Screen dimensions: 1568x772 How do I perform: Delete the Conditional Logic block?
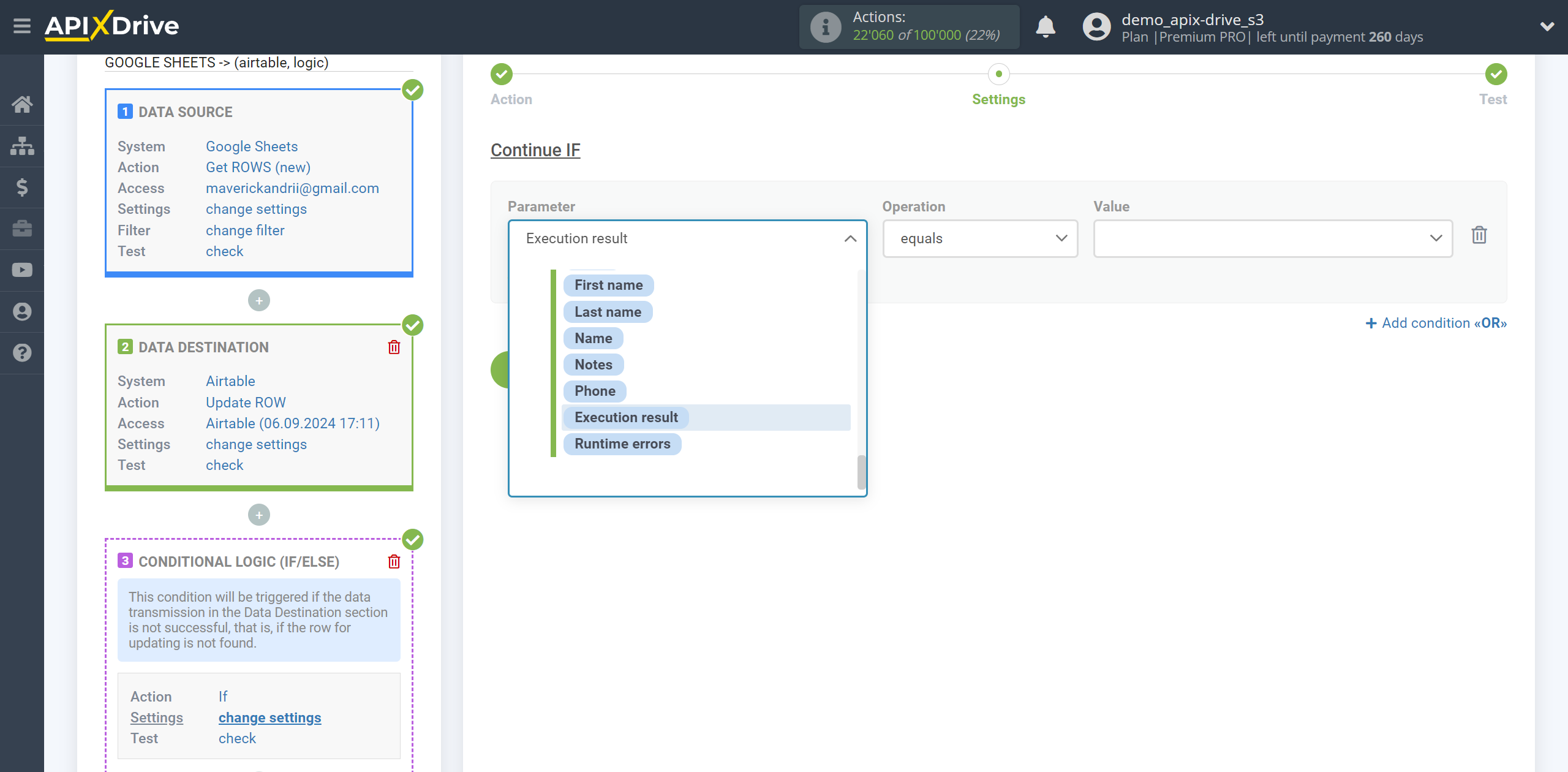[x=394, y=561]
